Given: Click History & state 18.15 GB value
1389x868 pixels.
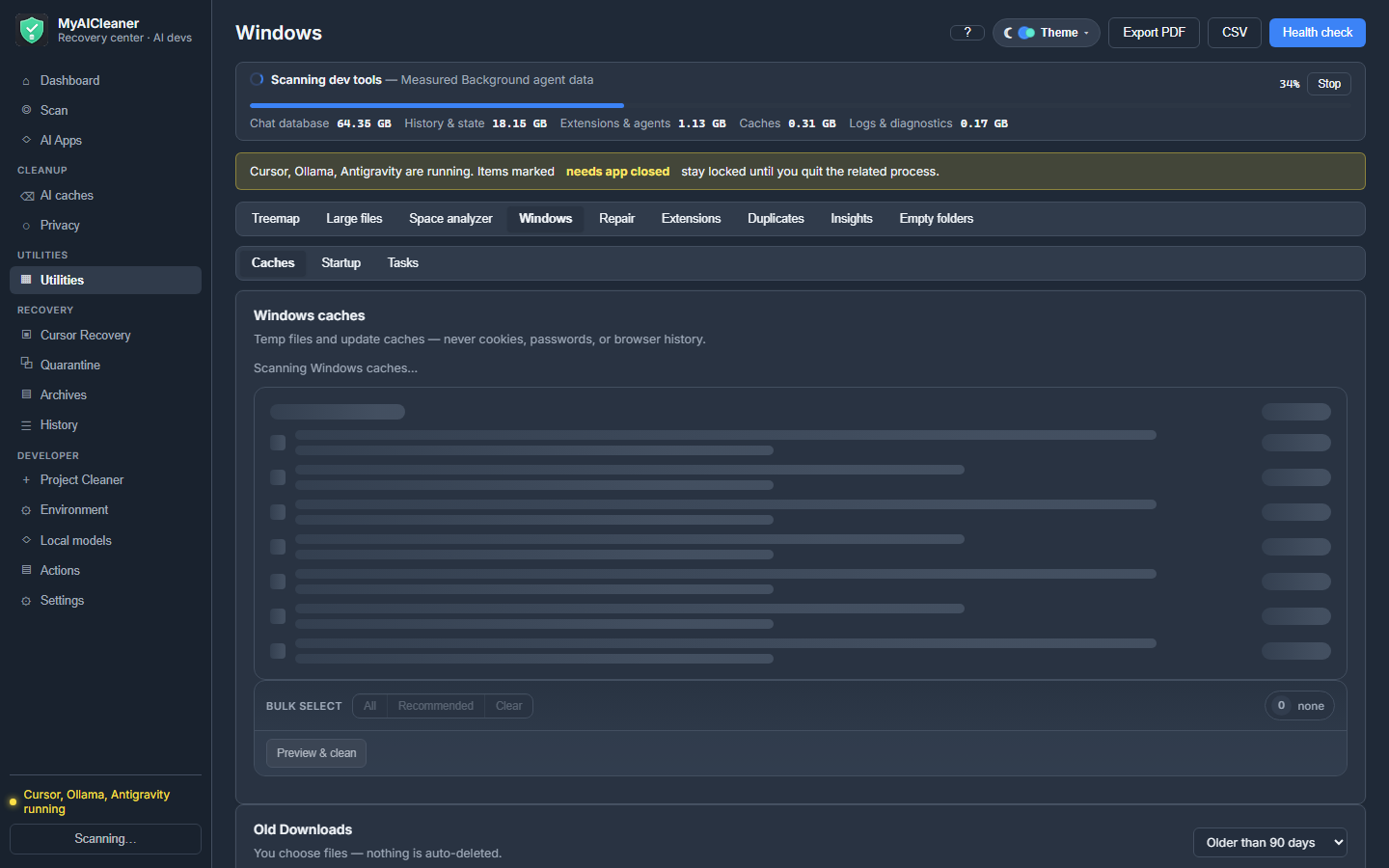Looking at the screenshot, I should tap(519, 123).
